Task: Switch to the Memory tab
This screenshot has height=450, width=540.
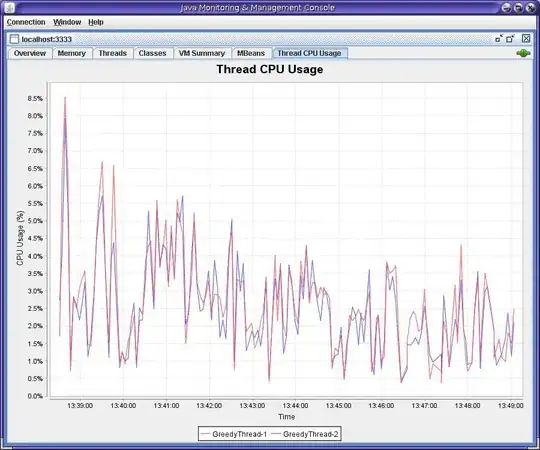Action: coord(72,53)
